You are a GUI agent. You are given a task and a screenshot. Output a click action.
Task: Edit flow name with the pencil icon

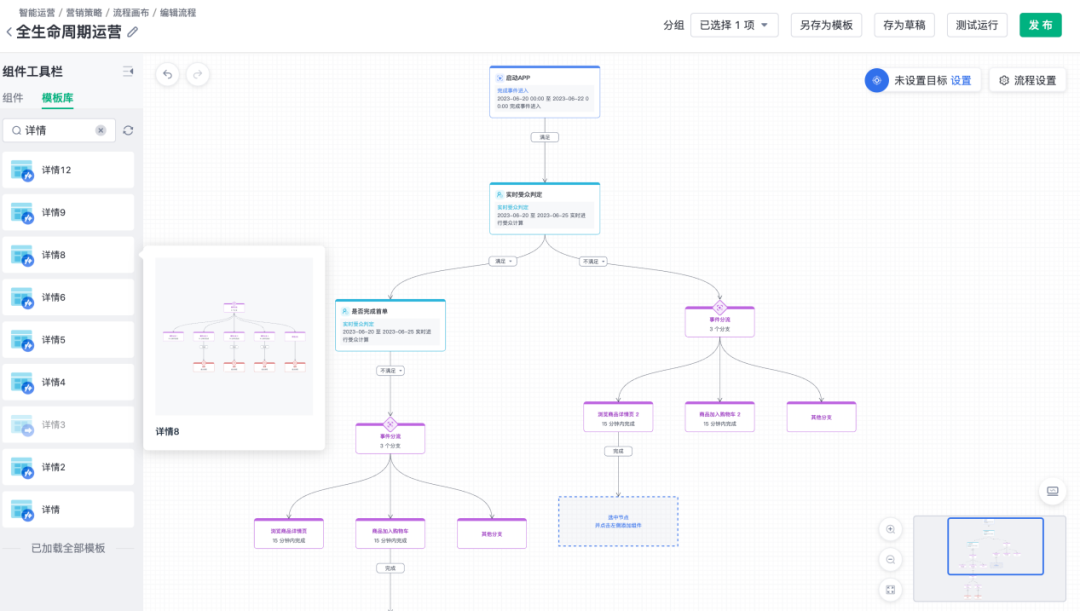[x=132, y=32]
